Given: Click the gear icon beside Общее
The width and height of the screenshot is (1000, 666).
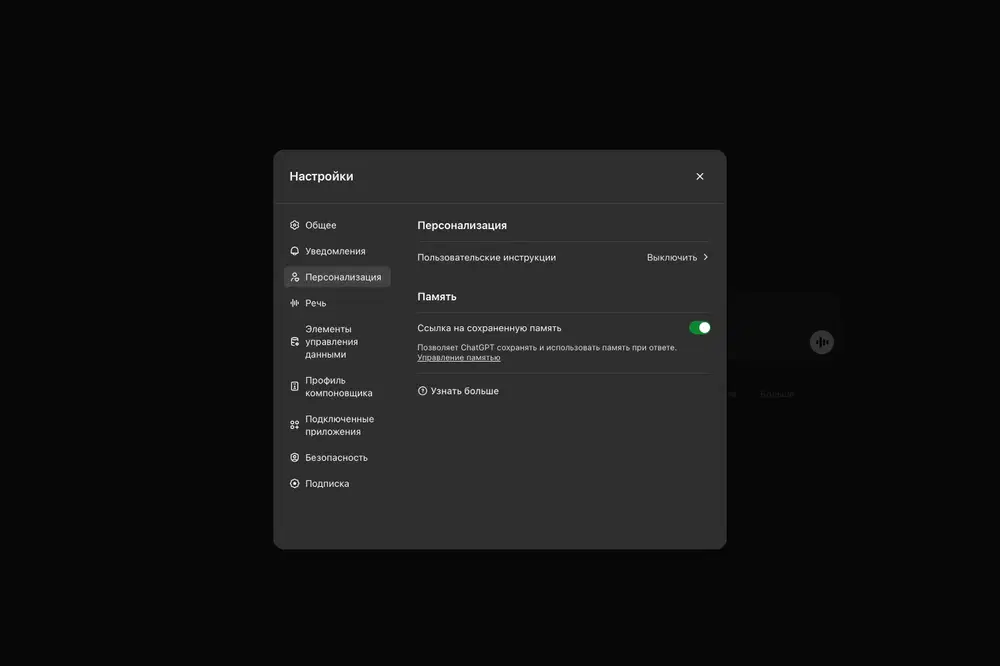Looking at the screenshot, I should 294,225.
